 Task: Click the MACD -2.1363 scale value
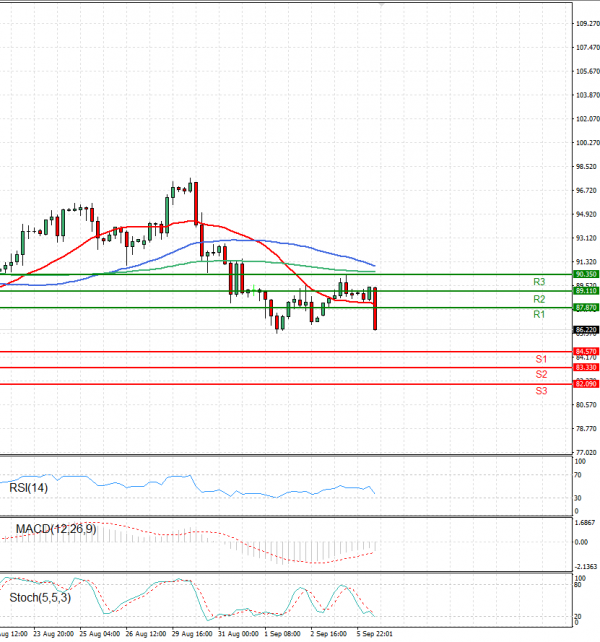tap(586, 567)
